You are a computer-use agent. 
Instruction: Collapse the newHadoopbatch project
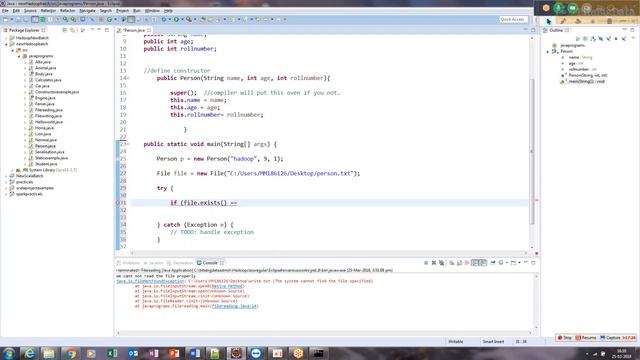6,44
